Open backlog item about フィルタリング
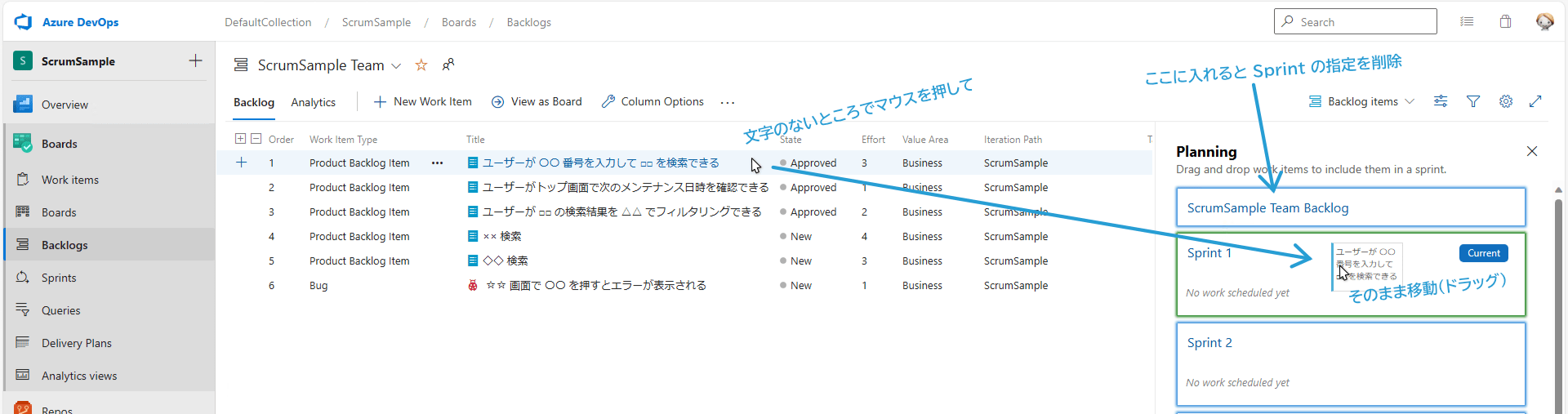1568x414 pixels. (x=622, y=212)
